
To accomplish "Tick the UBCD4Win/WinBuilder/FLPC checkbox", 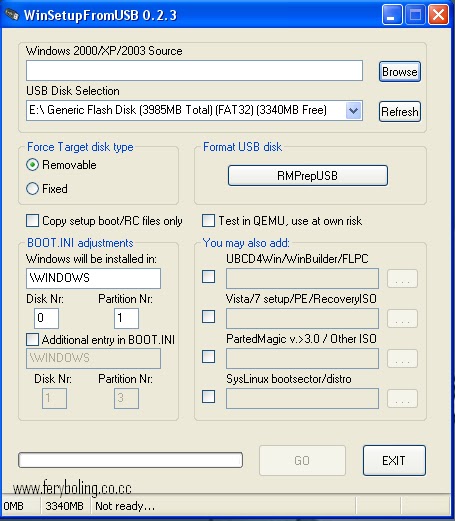I will [208, 277].
